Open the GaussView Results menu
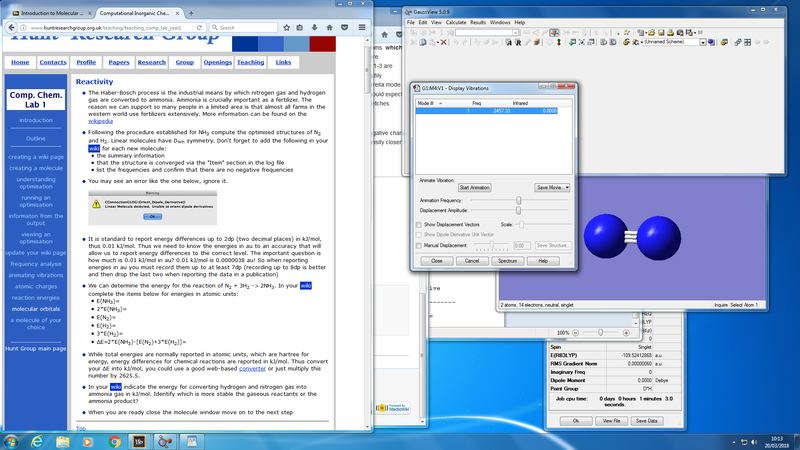This screenshot has width=800, height=450. pyautogui.click(x=478, y=22)
